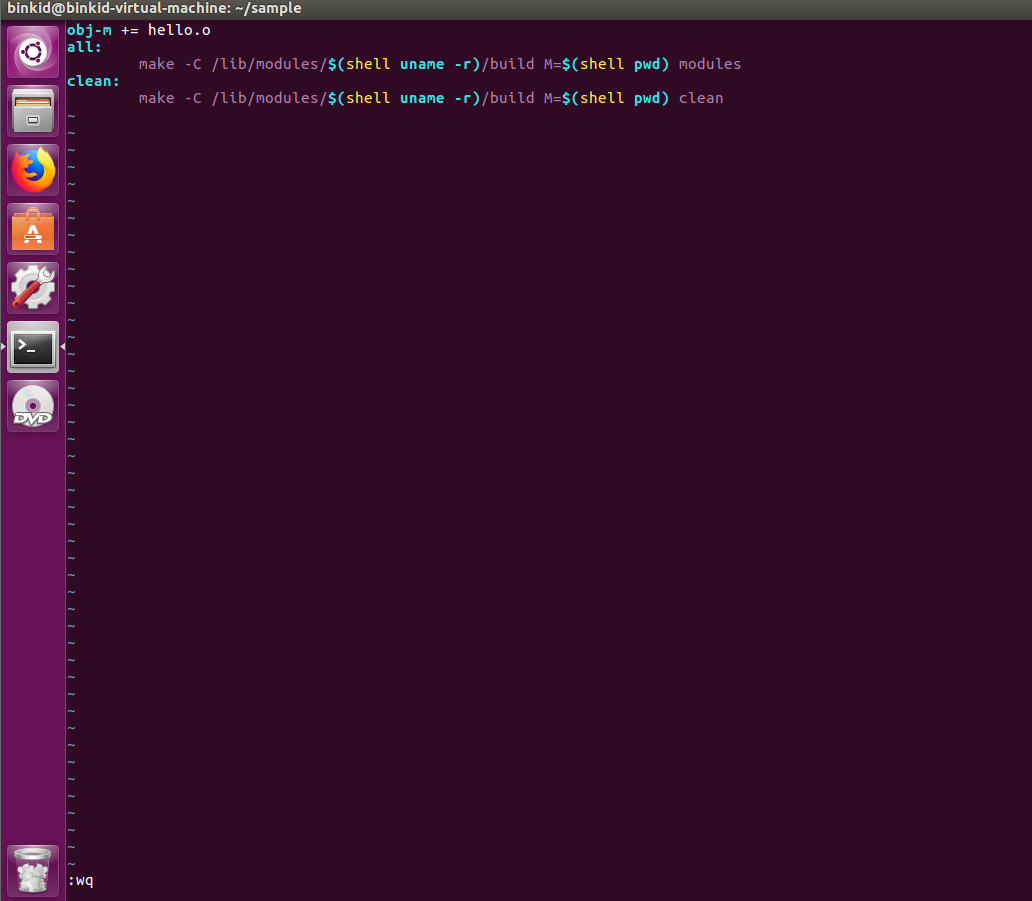Click the window title binkid@binkid-virtual-machine
The height and width of the screenshot is (901, 1032).
(154, 8)
